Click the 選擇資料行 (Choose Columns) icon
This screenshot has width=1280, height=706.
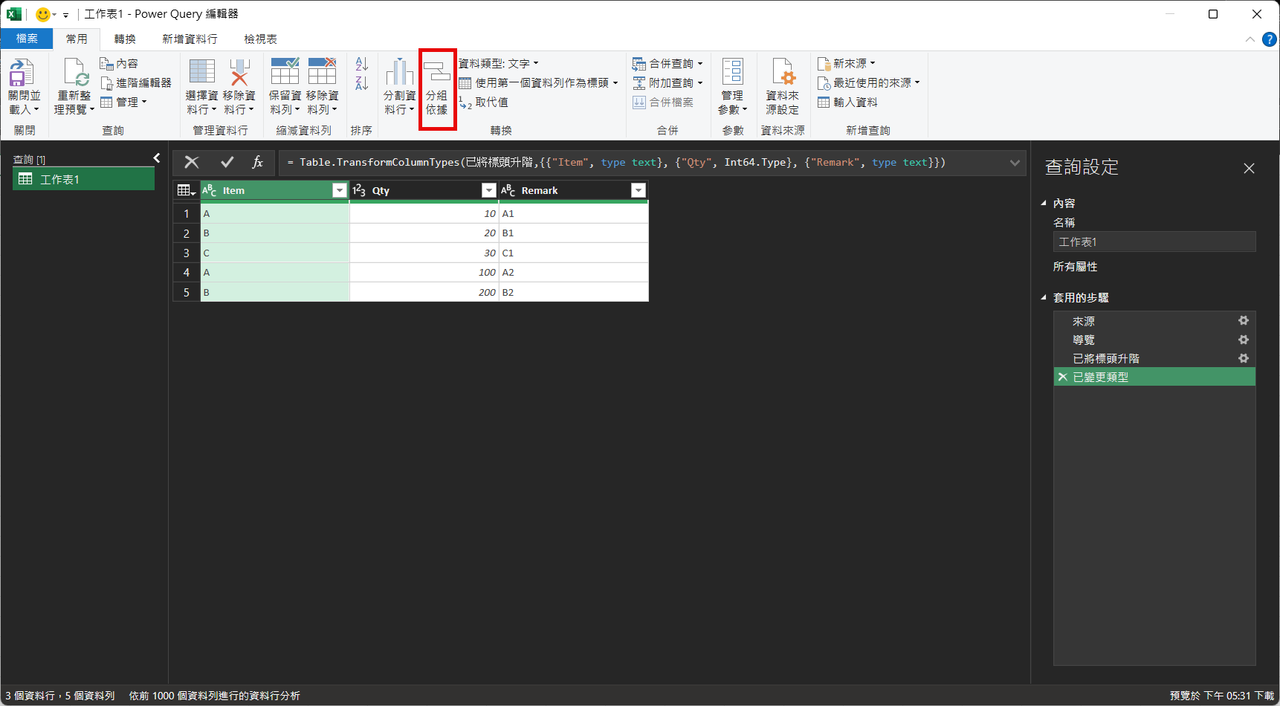[202, 73]
